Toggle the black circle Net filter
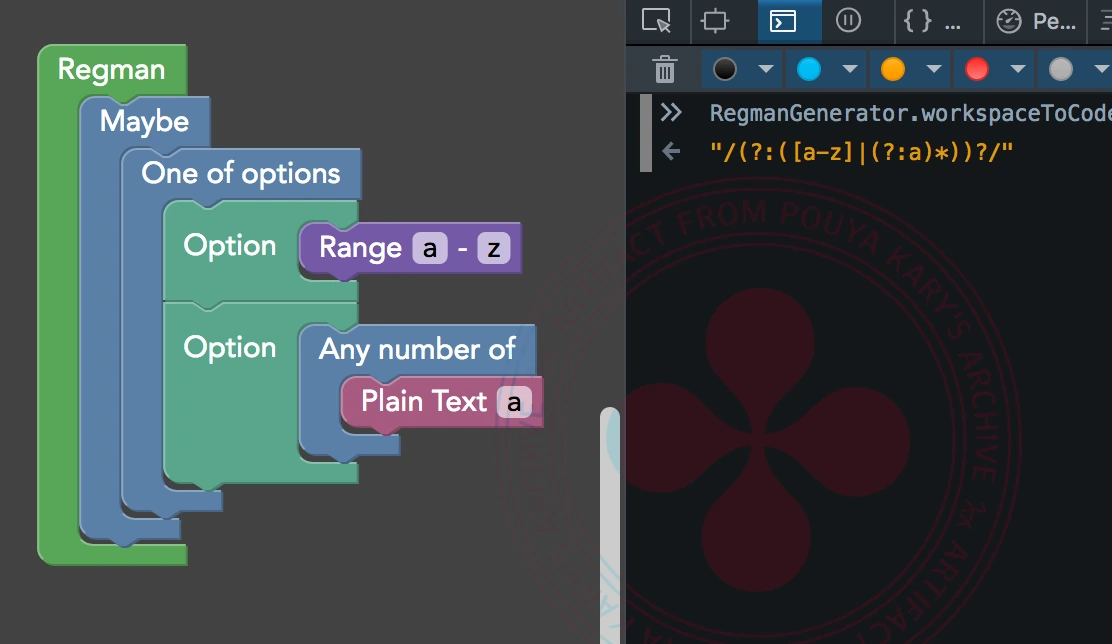This screenshot has width=1112, height=644. [x=726, y=69]
